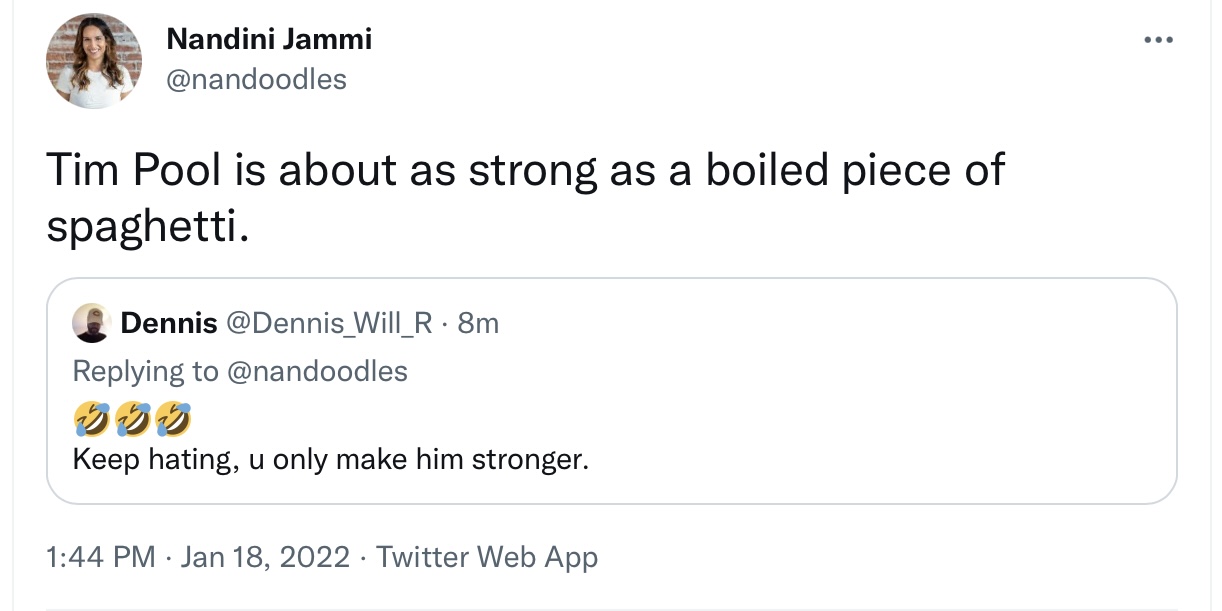The width and height of the screenshot is (1222, 611).
Task: Click Dennis's small avatar in quoted tweet
Action: pyautogui.click(x=91, y=323)
